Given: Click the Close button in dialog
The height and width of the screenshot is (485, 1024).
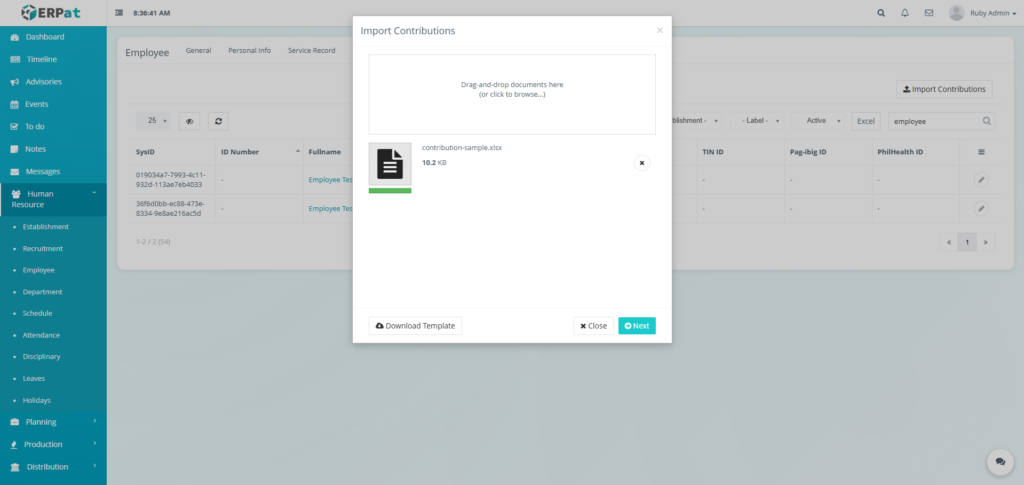Looking at the screenshot, I should tap(594, 326).
